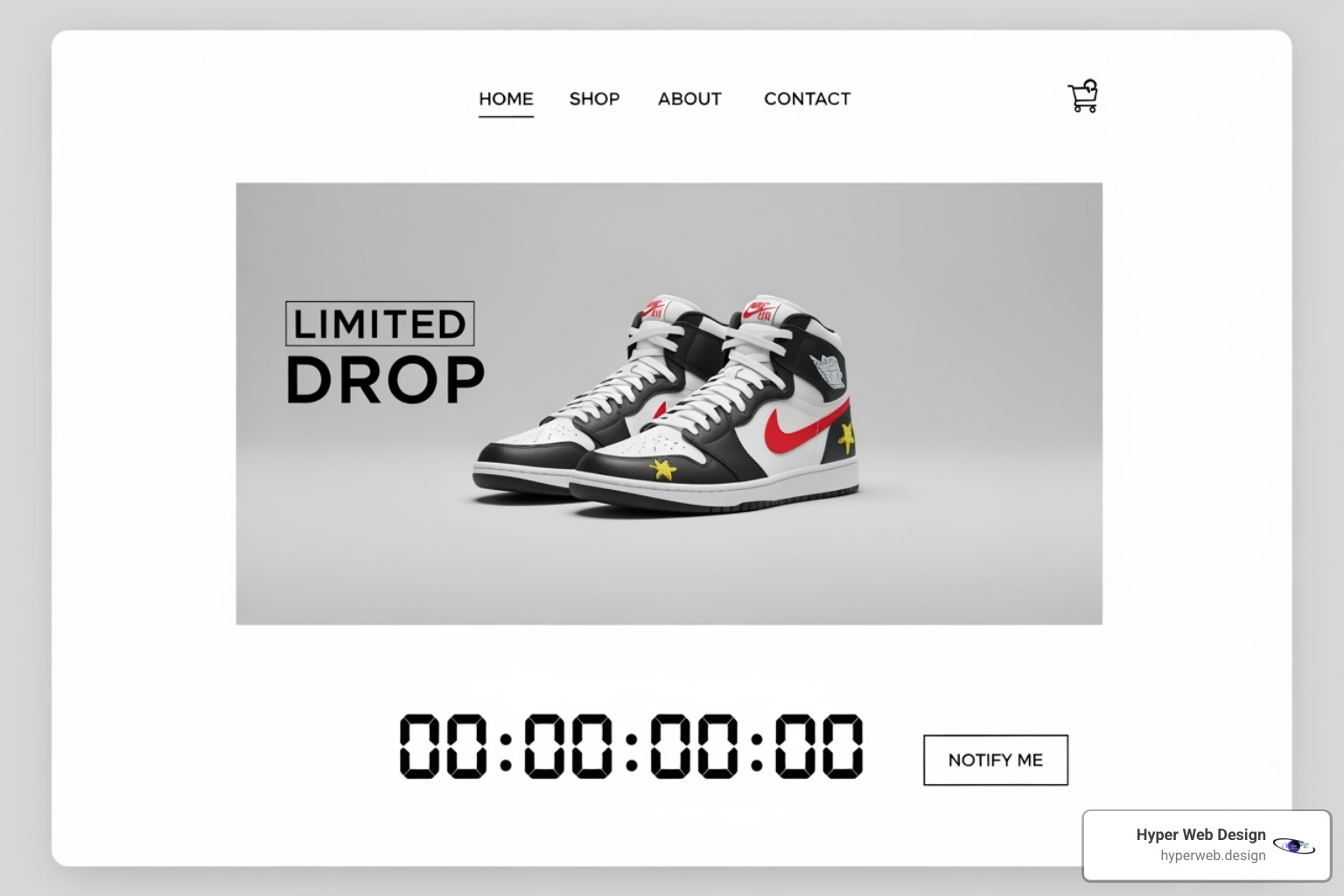Open the CONTACT page link
This screenshot has height=896, width=1344.
(x=807, y=99)
